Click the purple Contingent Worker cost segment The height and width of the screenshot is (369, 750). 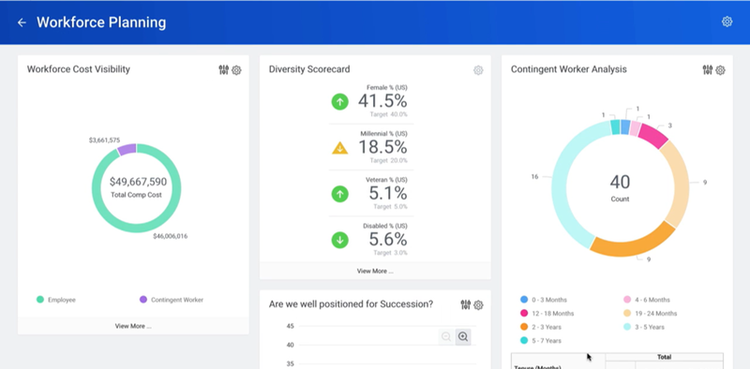127,149
